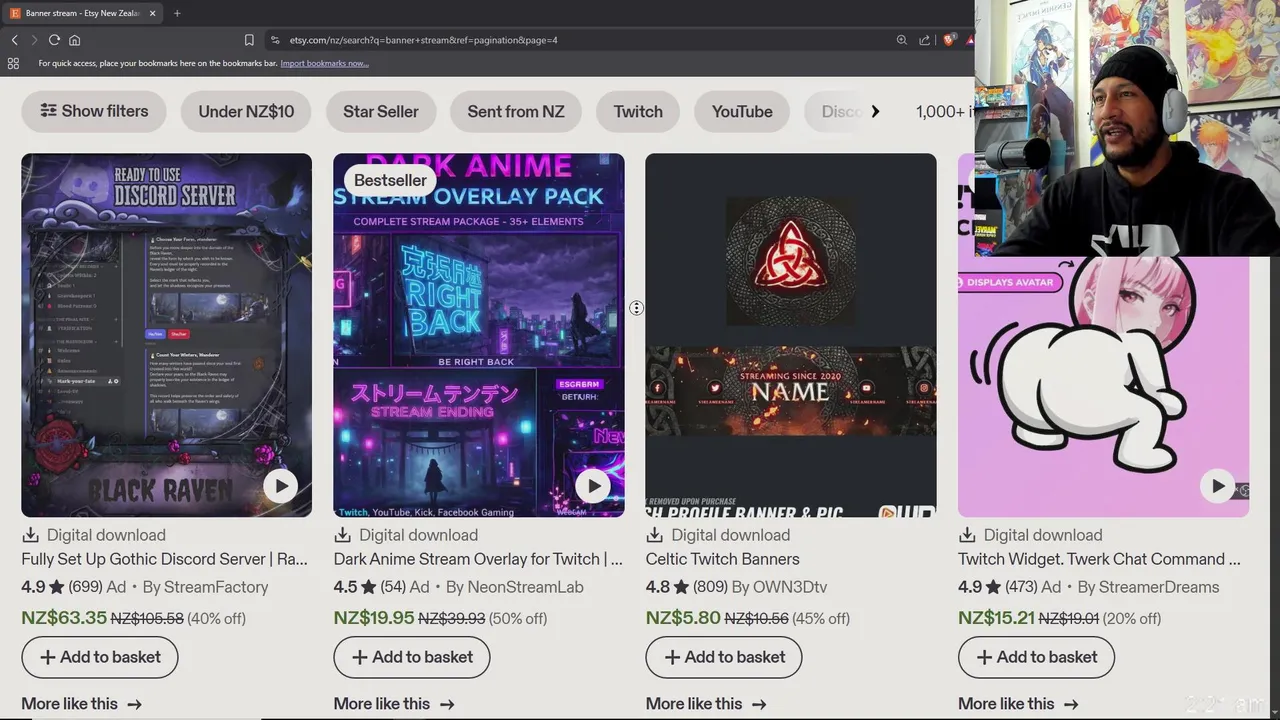
Task: Open Brave shields lion icon
Action: [949, 40]
